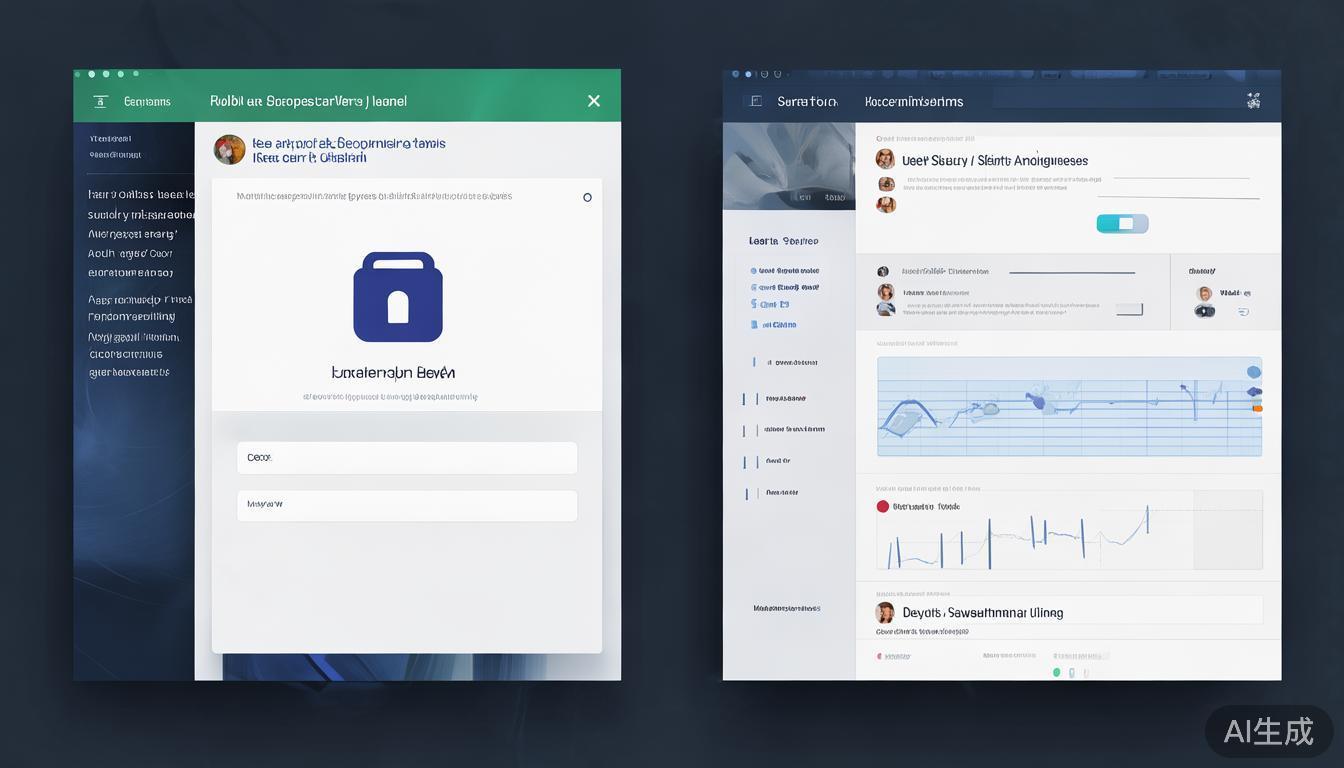The height and width of the screenshot is (768, 1344).
Task: Click the orange marker on area chart
Action: coord(1257,408)
